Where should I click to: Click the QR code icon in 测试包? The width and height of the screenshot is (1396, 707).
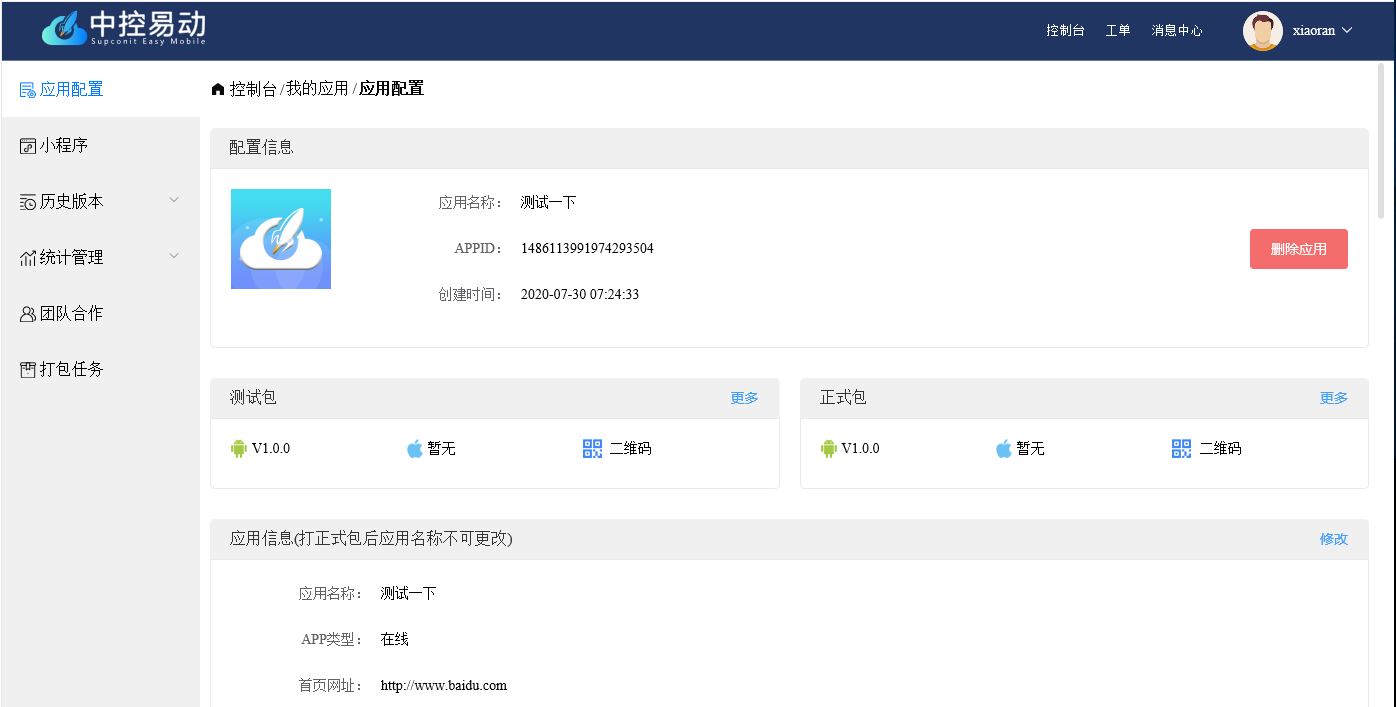pos(592,449)
